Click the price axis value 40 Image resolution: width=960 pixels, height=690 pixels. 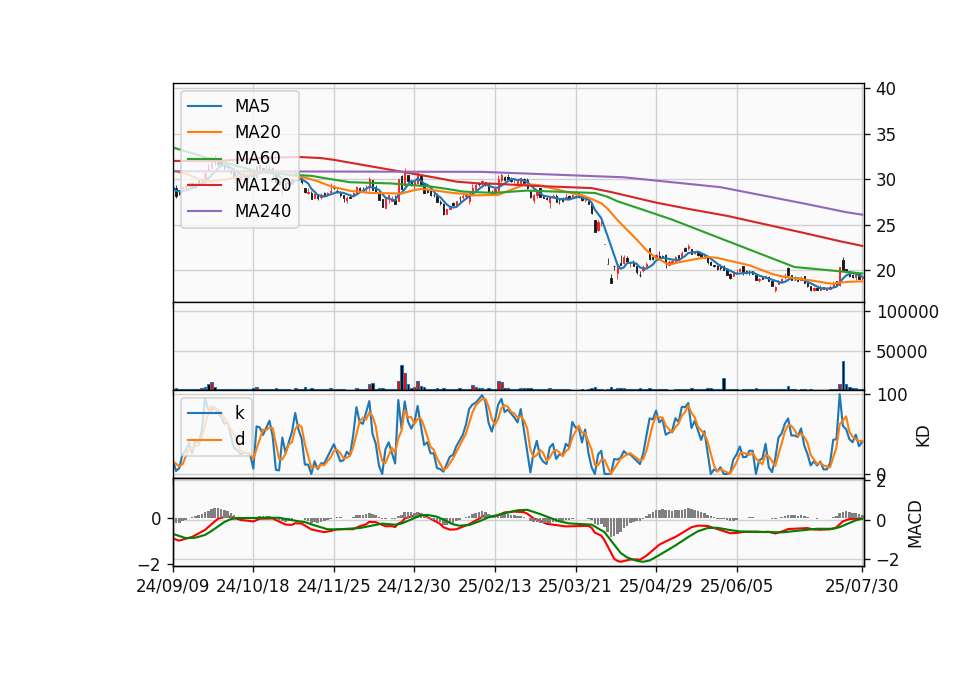coord(885,89)
